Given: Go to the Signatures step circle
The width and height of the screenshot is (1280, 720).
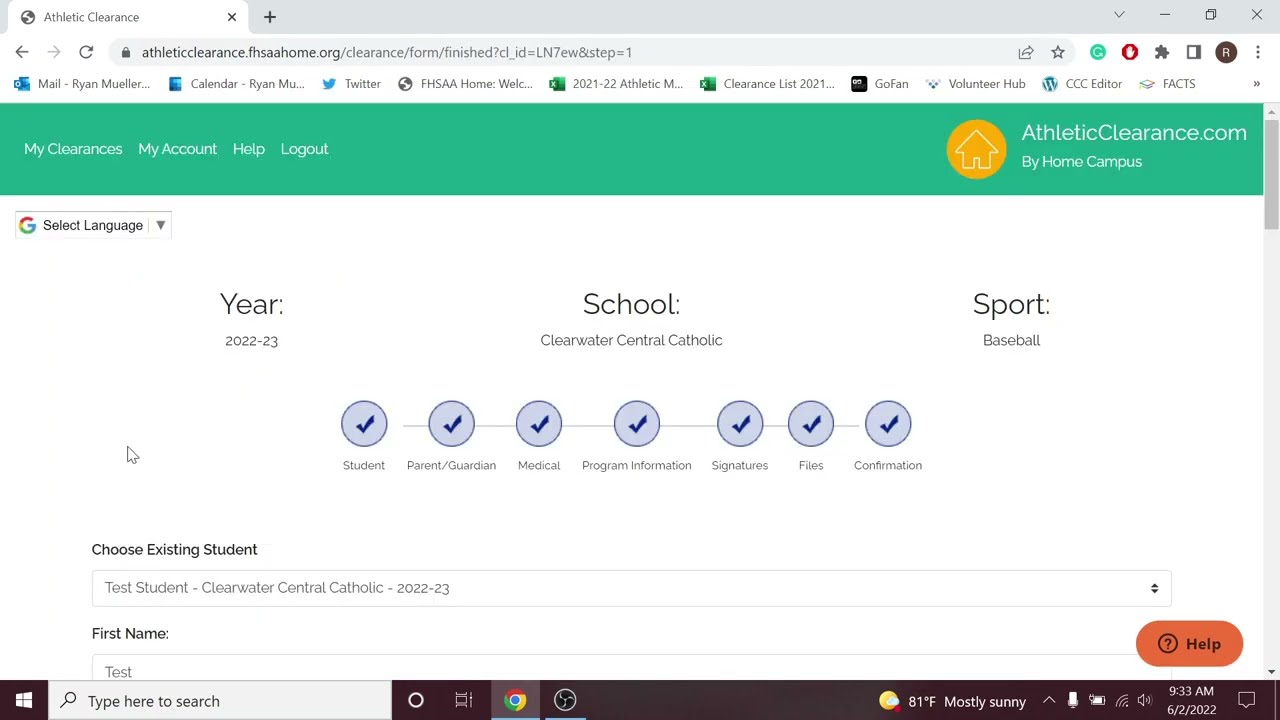Looking at the screenshot, I should [740, 424].
